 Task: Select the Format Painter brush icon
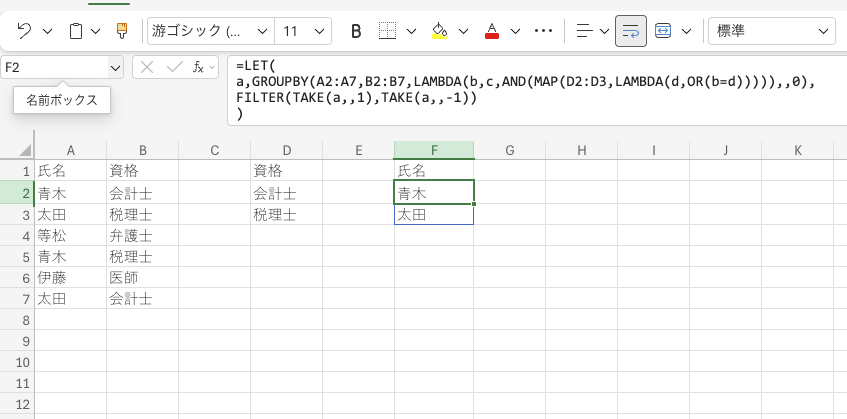click(x=122, y=31)
